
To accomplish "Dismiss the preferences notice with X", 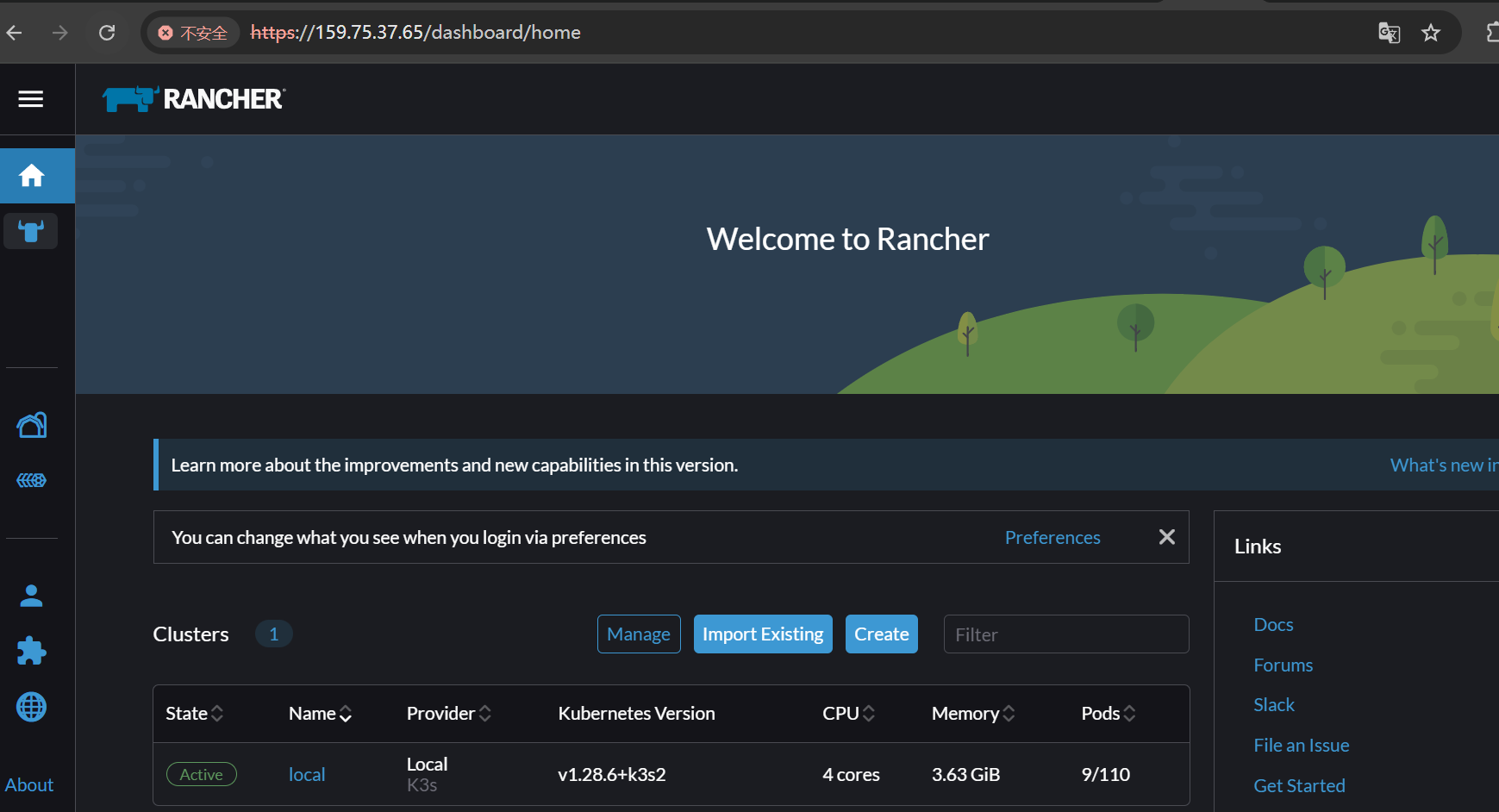I will click(x=1167, y=537).
